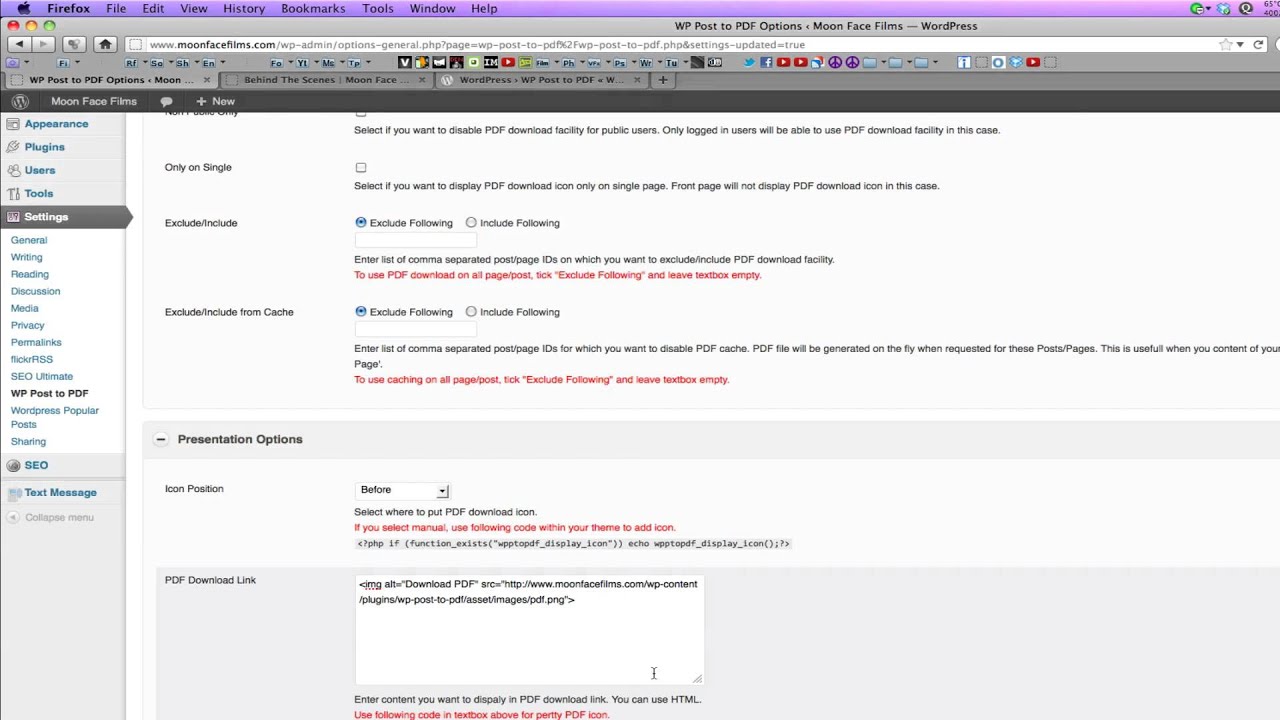1280x720 pixels.
Task: Open the Sharing settings link
Action: (x=28, y=441)
